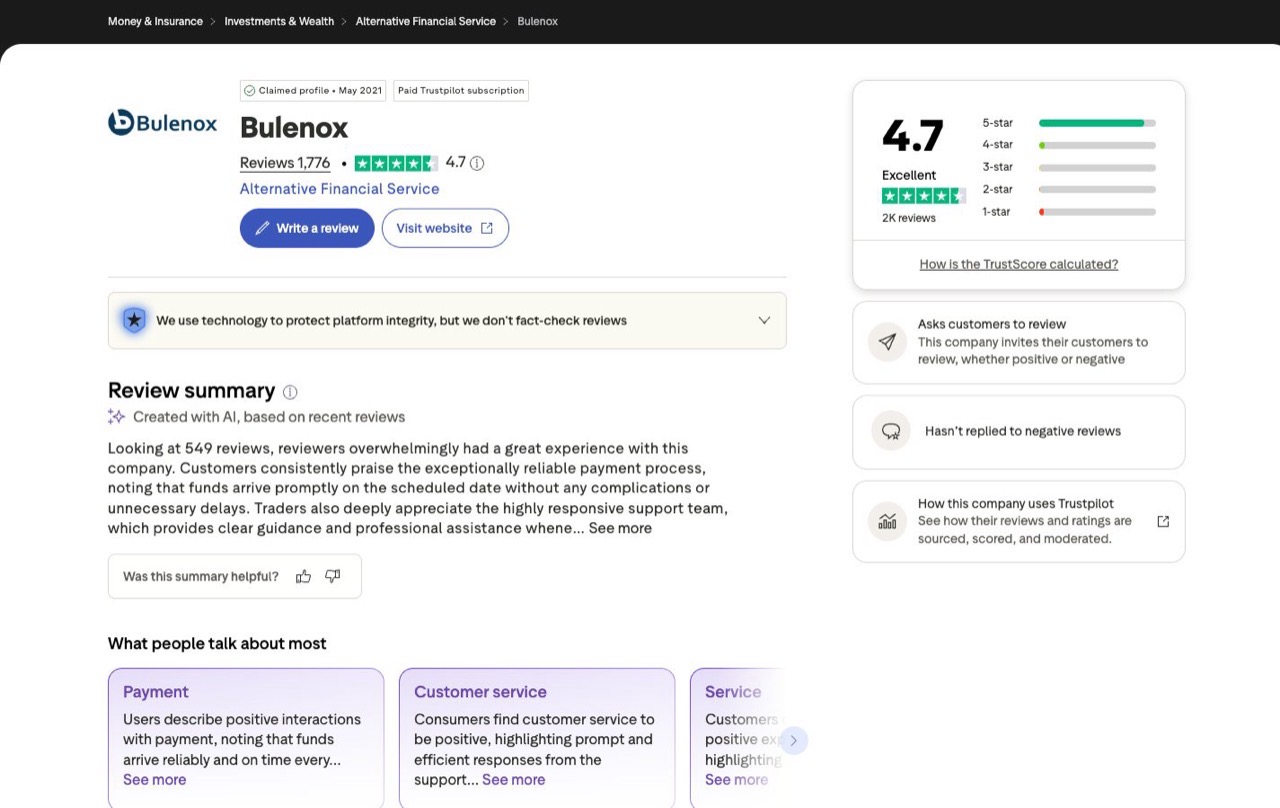Screen dimensions: 1280x808
Task: Click the Visit website button
Action: [x=445, y=228]
